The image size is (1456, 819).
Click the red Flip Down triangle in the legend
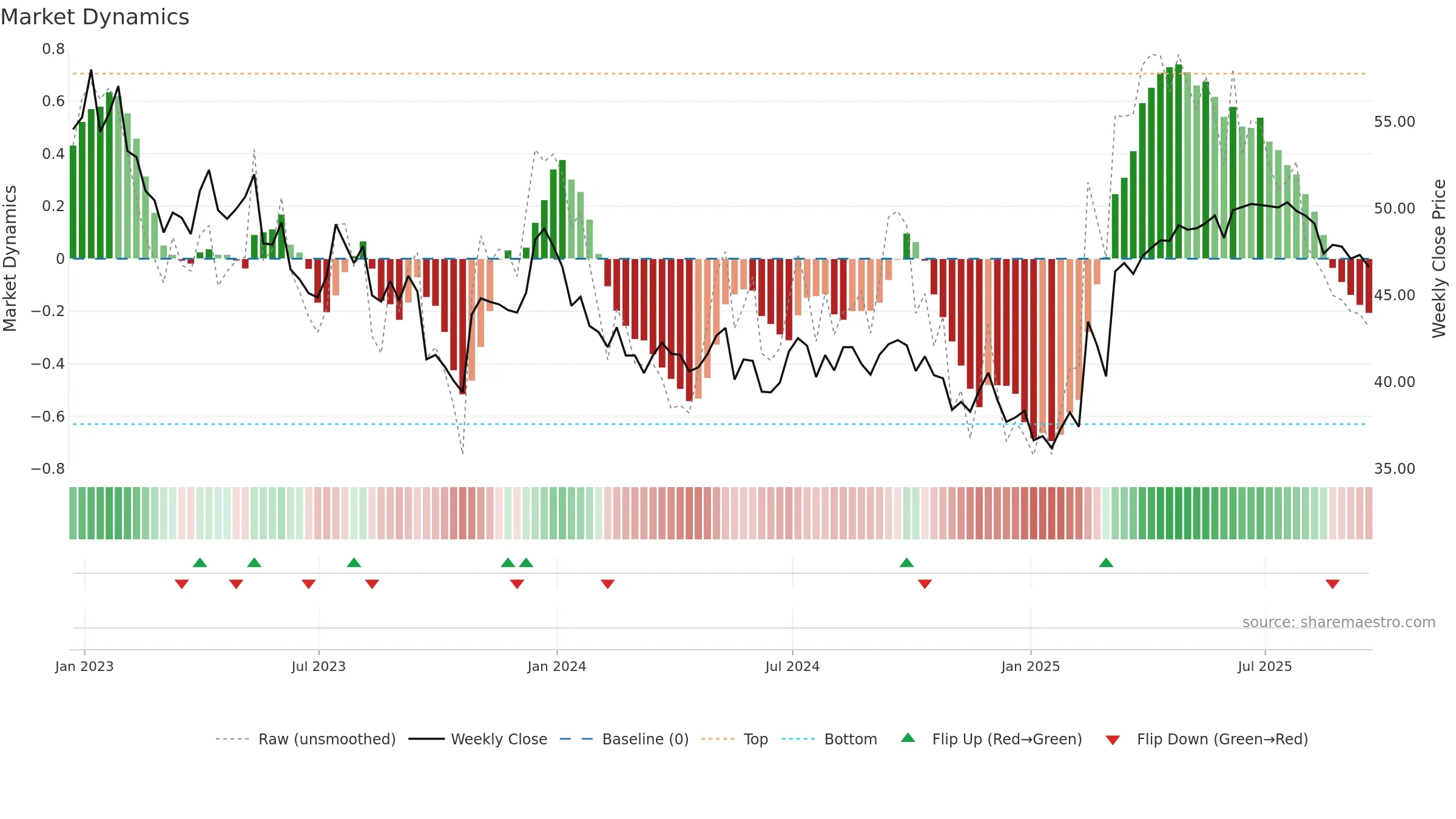click(x=1113, y=740)
